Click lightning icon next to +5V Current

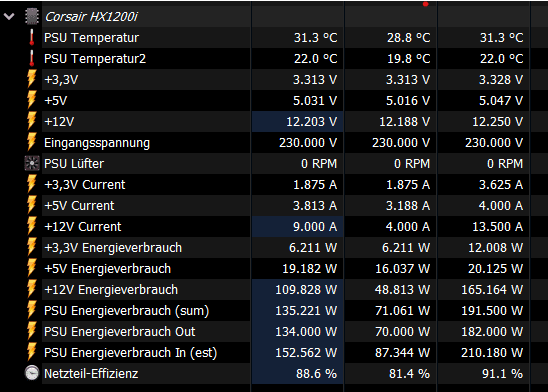(31, 205)
